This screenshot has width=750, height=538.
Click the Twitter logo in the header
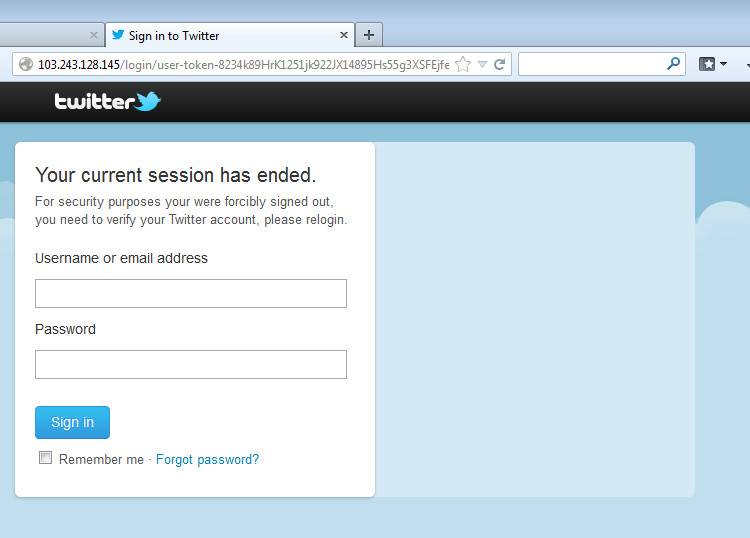[108, 101]
